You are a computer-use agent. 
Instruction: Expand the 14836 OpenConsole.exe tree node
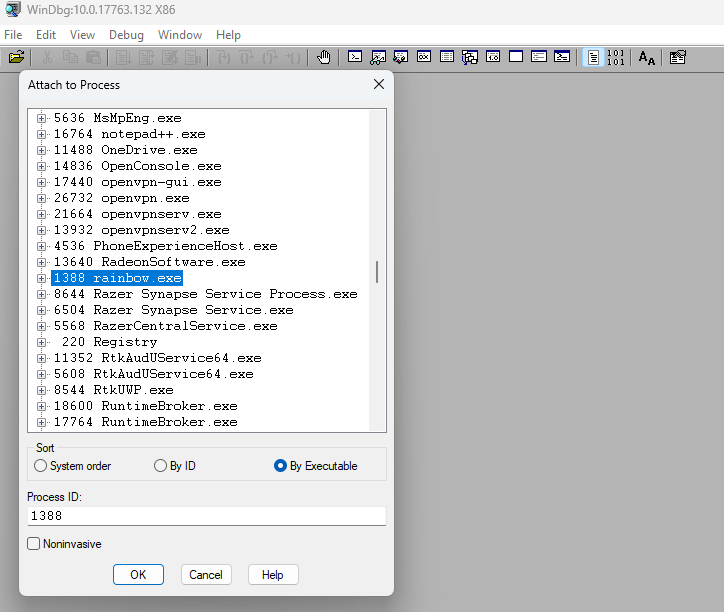[42, 166]
